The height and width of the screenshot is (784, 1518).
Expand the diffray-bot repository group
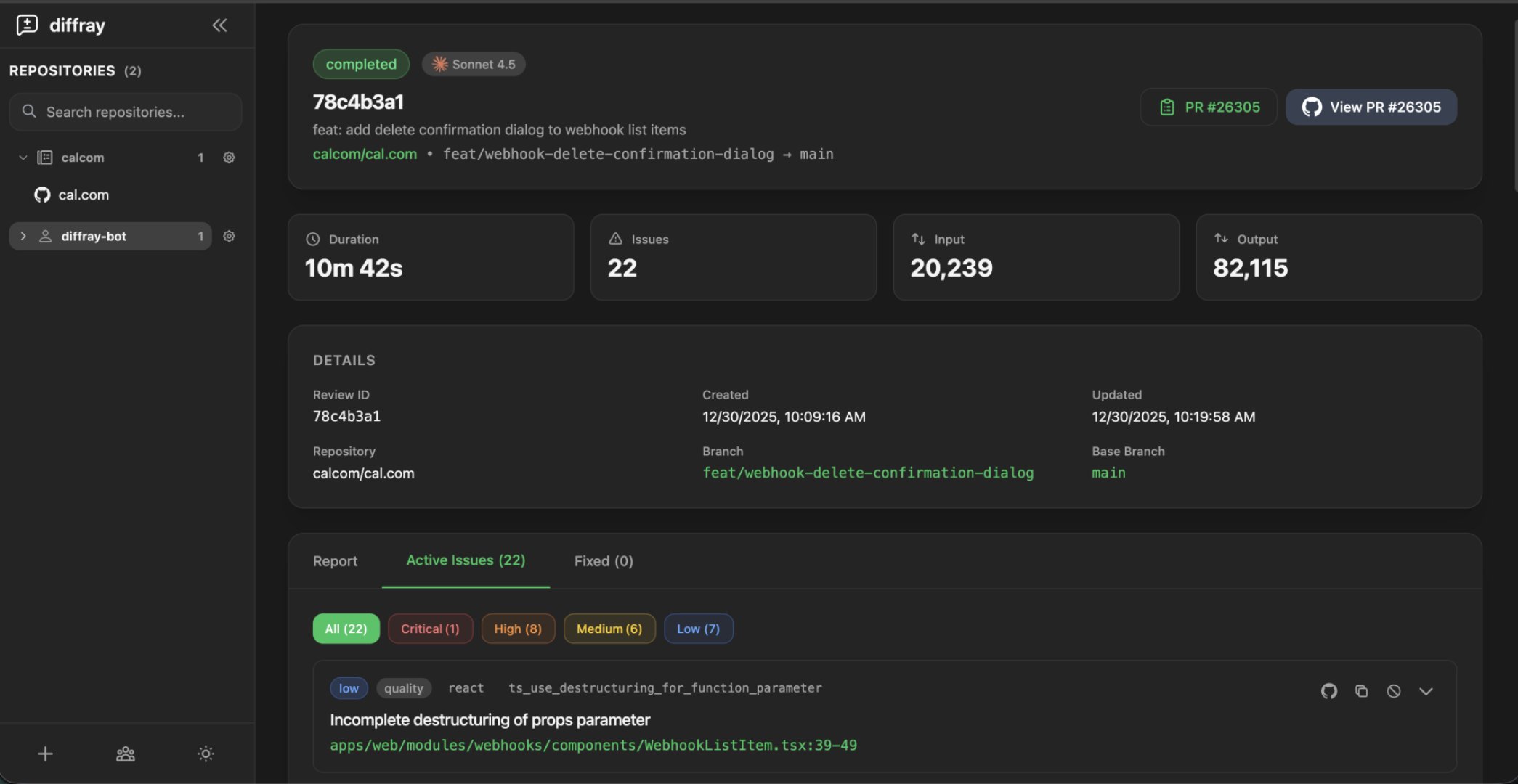pos(23,236)
